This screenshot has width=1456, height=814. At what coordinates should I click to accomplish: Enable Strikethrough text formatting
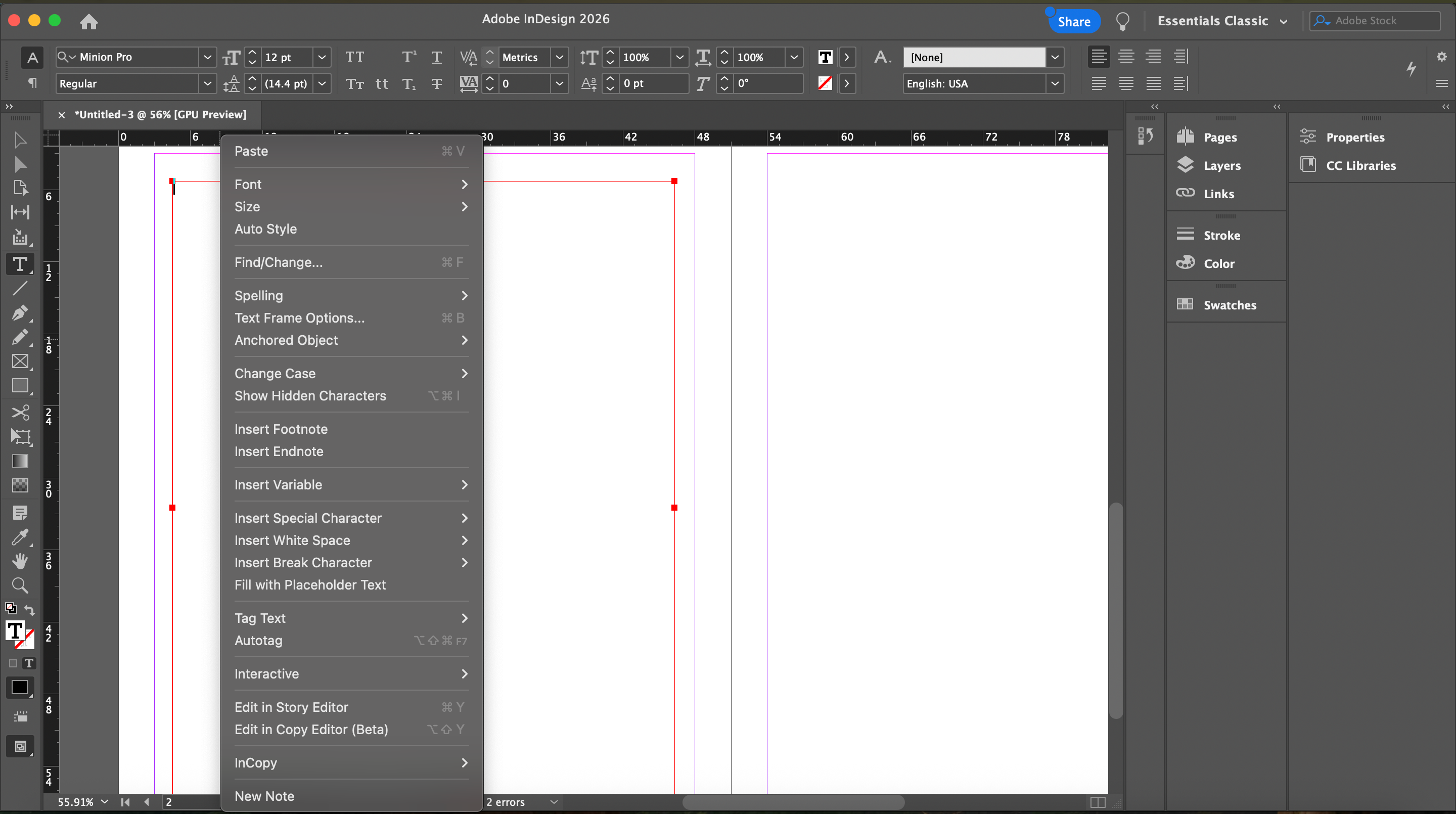436,83
